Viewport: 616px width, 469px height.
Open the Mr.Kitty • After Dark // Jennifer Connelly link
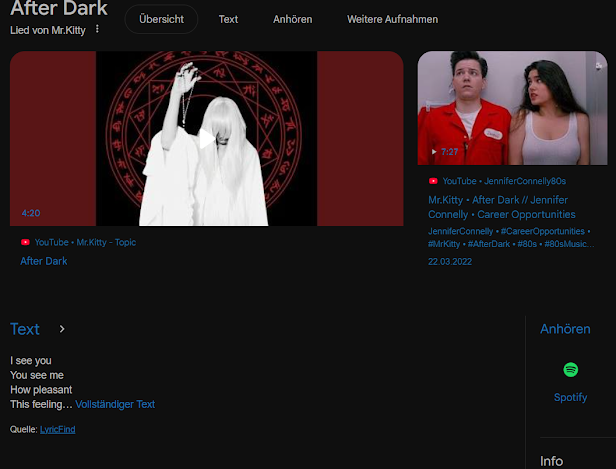click(x=502, y=207)
